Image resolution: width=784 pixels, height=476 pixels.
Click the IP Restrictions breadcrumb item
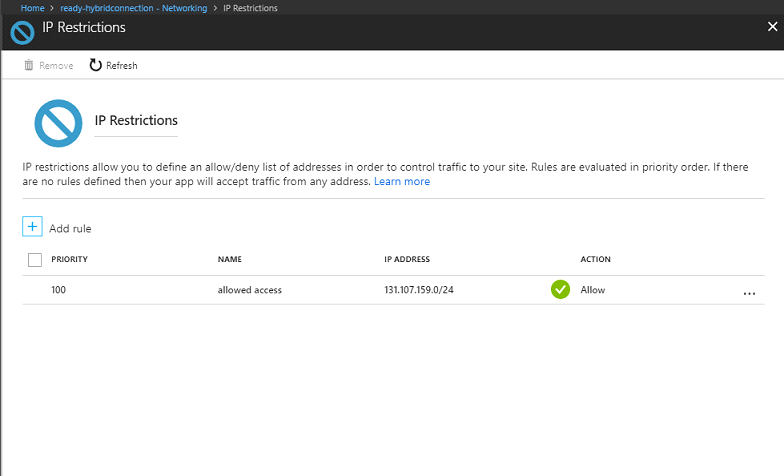pos(250,8)
